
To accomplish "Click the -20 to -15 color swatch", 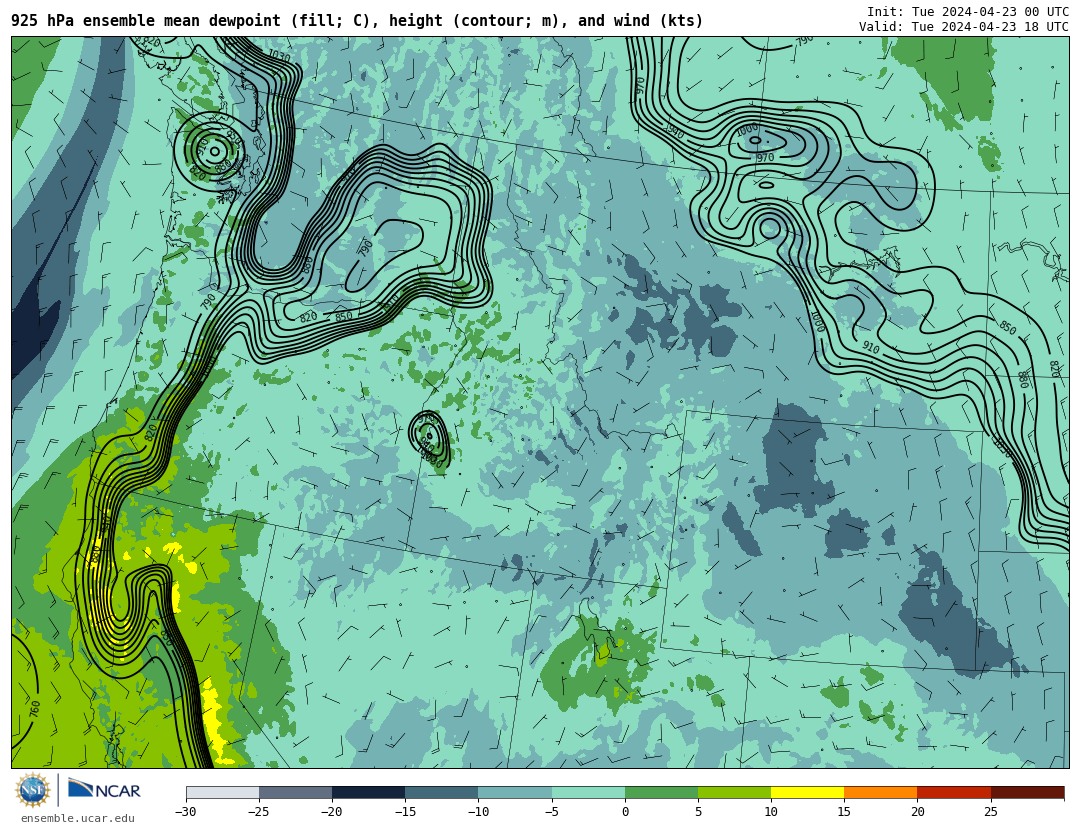I will pos(368,793).
